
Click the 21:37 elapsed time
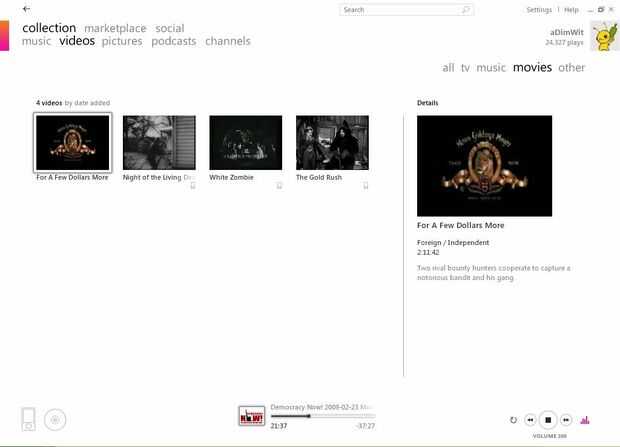pyautogui.click(x=279, y=426)
